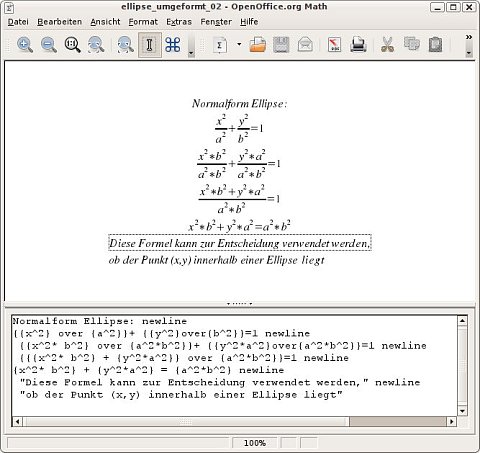
Task: Click the Cut scissors icon
Action: [387, 45]
